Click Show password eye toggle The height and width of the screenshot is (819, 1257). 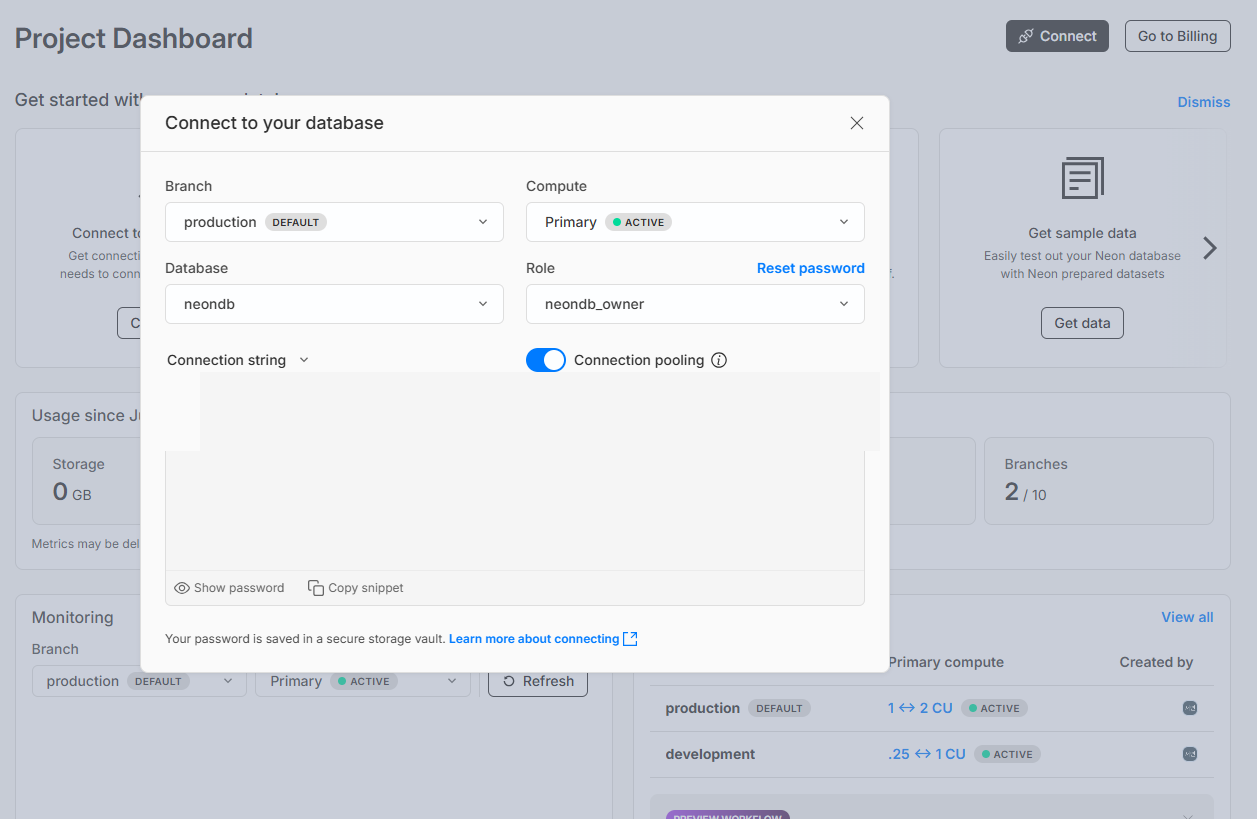pos(229,588)
